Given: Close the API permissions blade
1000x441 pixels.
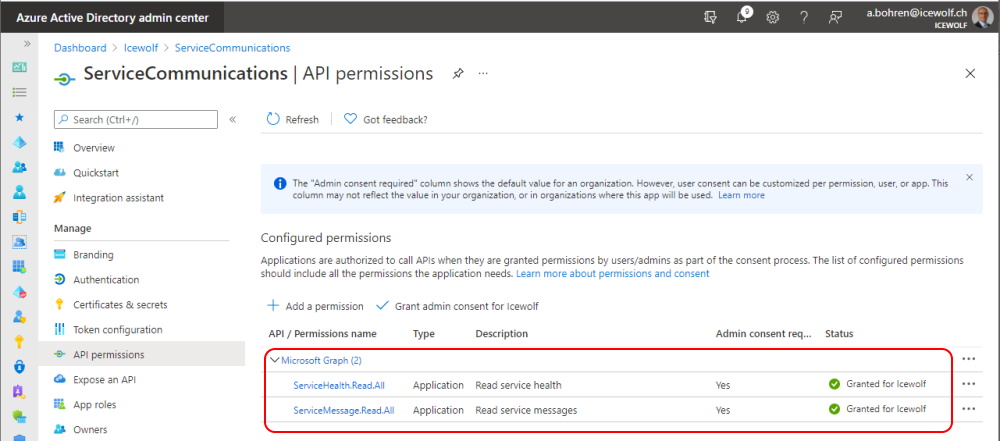Looking at the screenshot, I should point(970,73).
